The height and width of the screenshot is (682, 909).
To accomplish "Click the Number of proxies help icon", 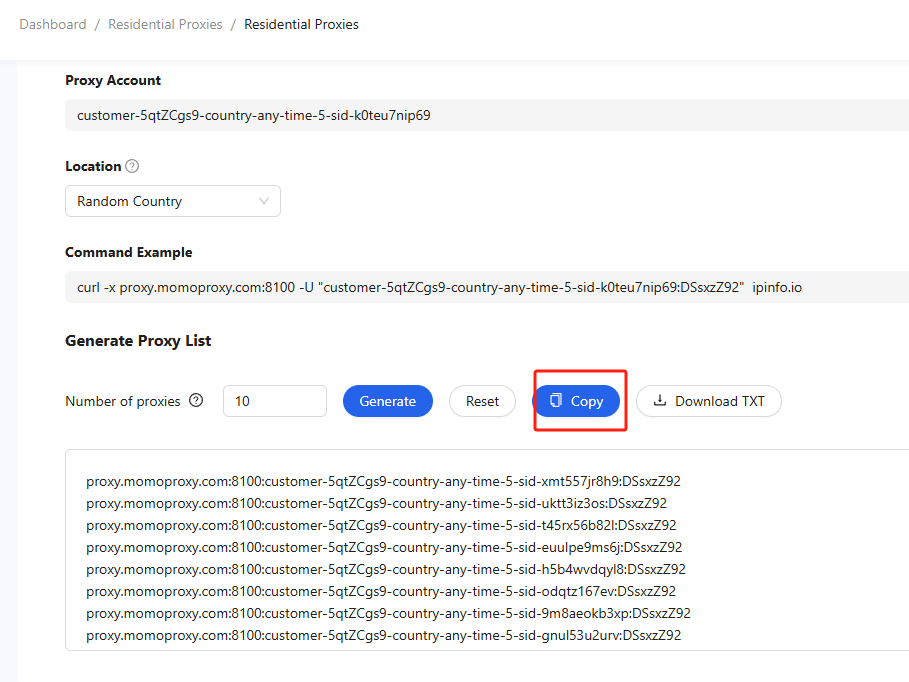I will click(197, 400).
